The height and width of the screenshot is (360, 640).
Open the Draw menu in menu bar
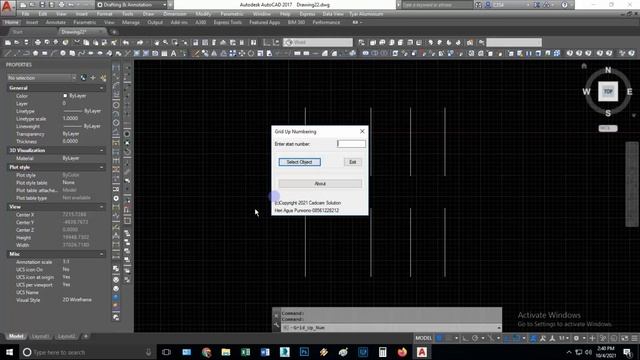148,14
